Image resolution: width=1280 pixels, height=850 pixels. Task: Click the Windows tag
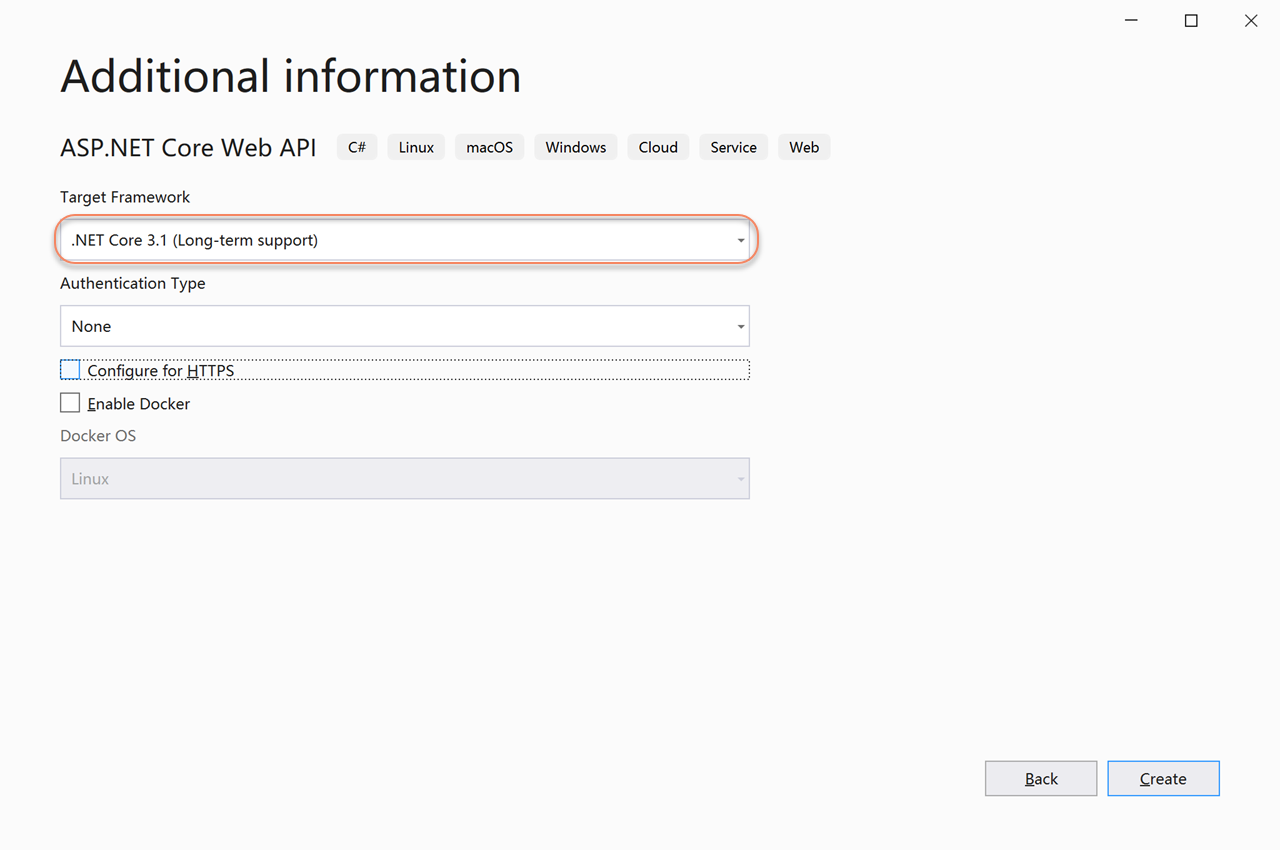pos(576,147)
